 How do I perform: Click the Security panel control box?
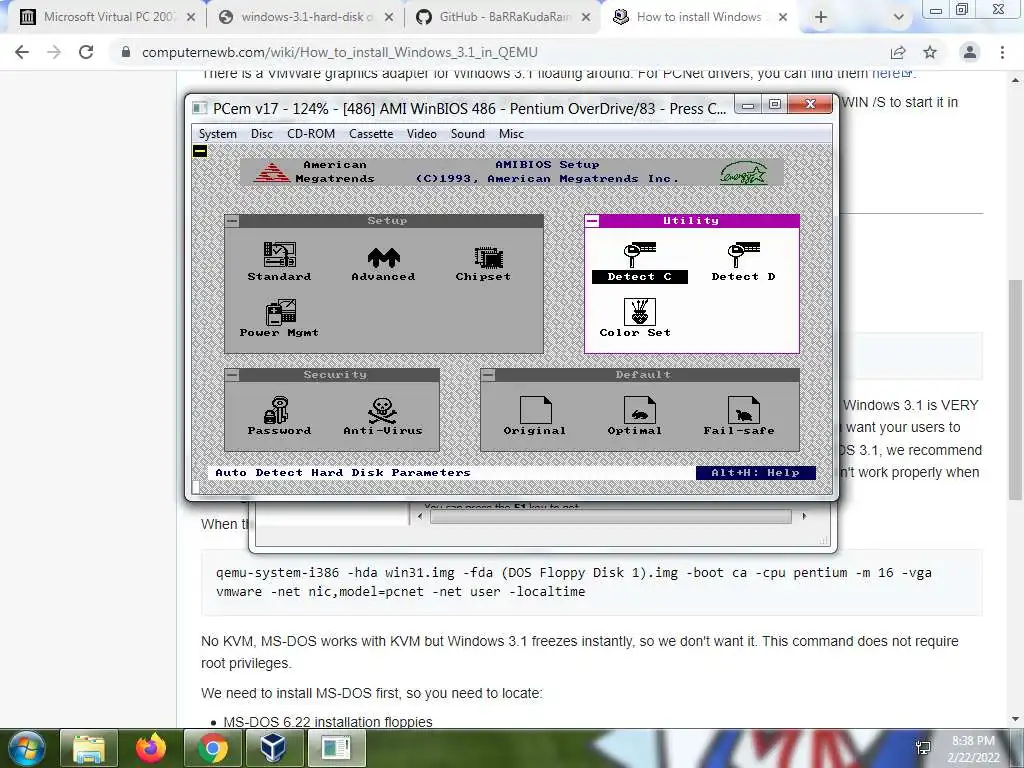232,375
